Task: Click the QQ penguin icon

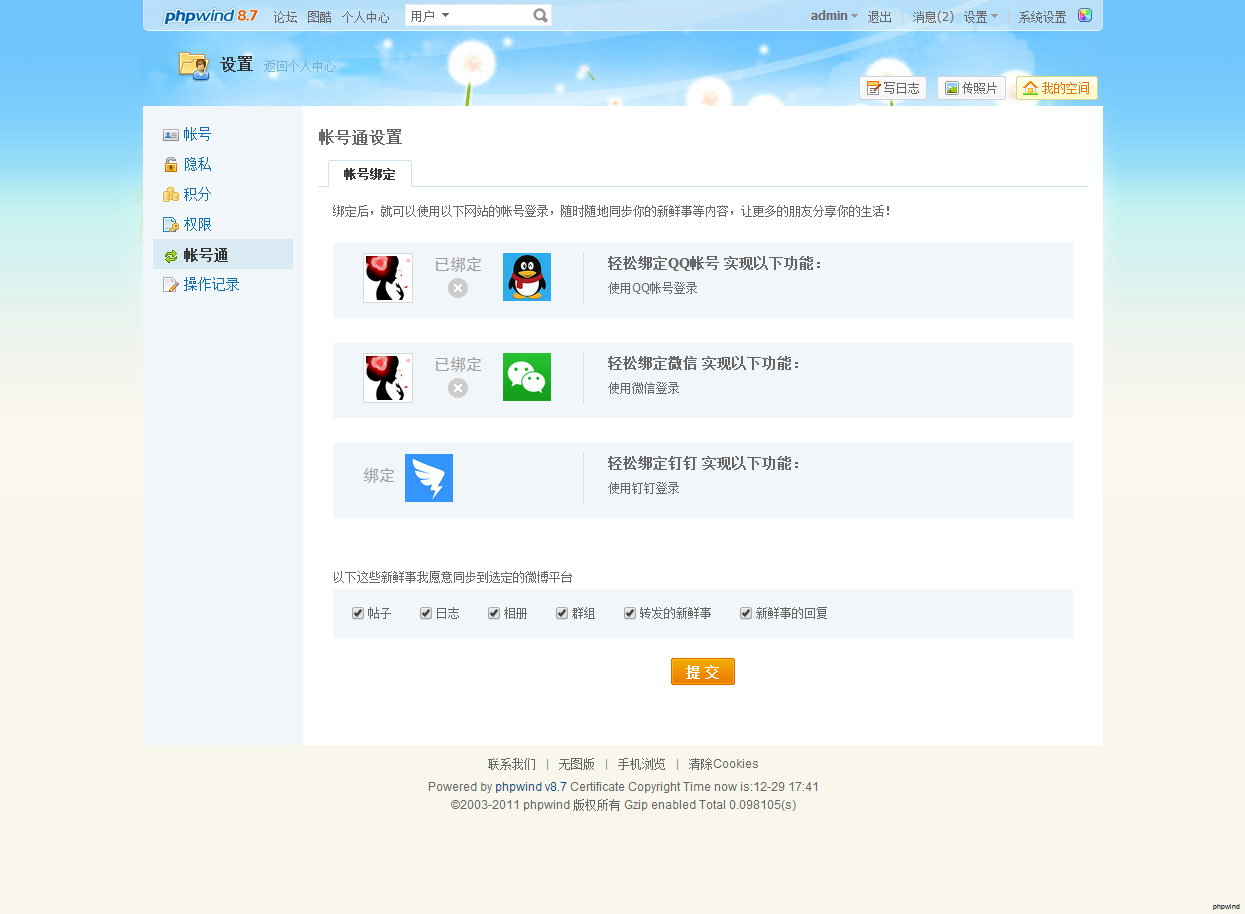Action: click(526, 277)
